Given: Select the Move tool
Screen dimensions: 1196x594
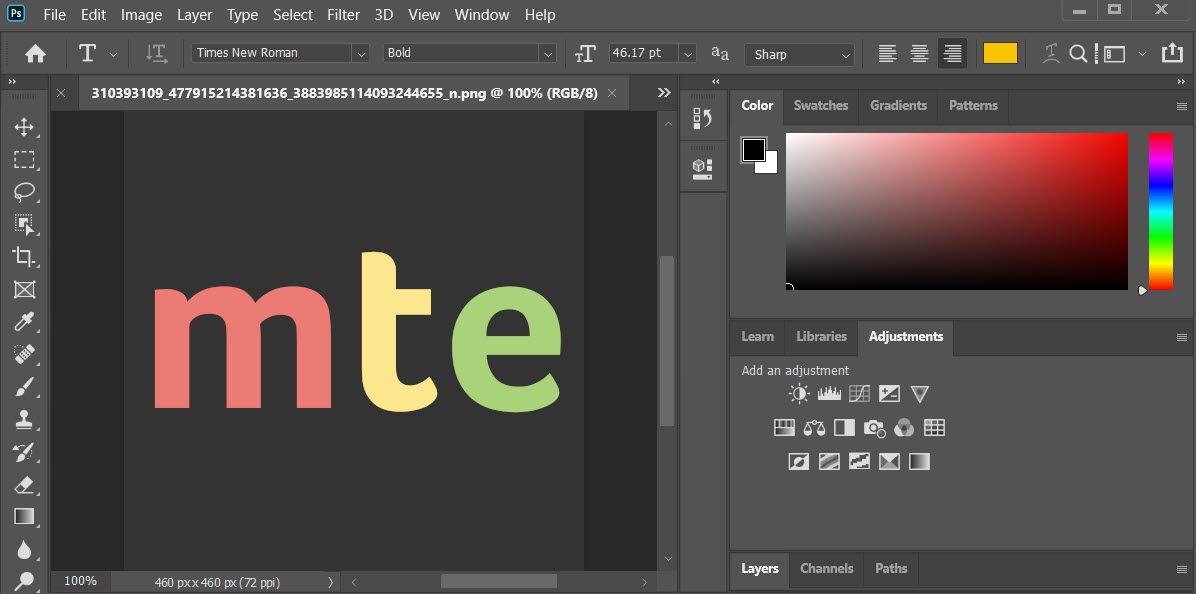Looking at the screenshot, I should click(25, 127).
